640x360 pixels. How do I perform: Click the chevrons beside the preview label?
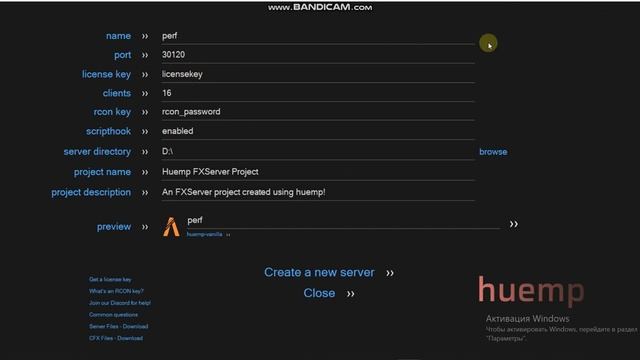point(145,227)
